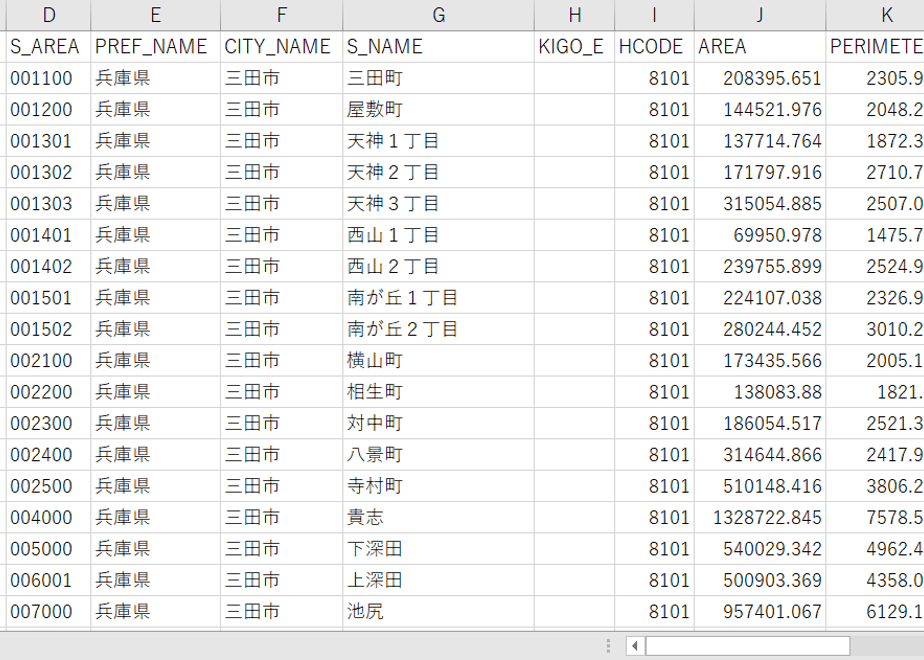This screenshot has height=660, width=924.
Task: Select the cell with area 1328722.845
Action: point(760,517)
